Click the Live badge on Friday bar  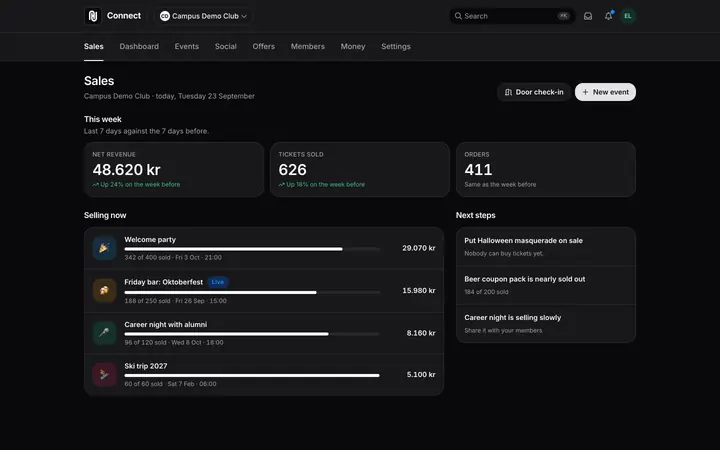click(x=218, y=282)
